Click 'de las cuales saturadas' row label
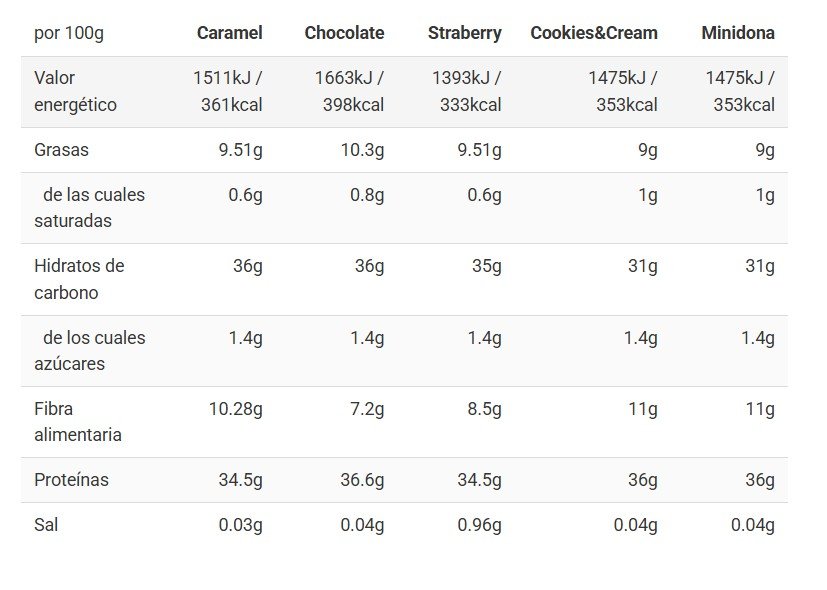The width and height of the screenshot is (827, 590). pos(89,208)
